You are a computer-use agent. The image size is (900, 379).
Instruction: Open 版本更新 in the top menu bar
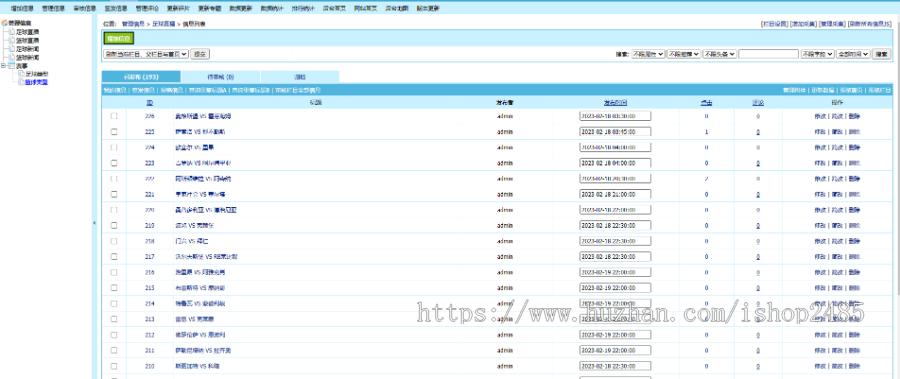pos(428,9)
